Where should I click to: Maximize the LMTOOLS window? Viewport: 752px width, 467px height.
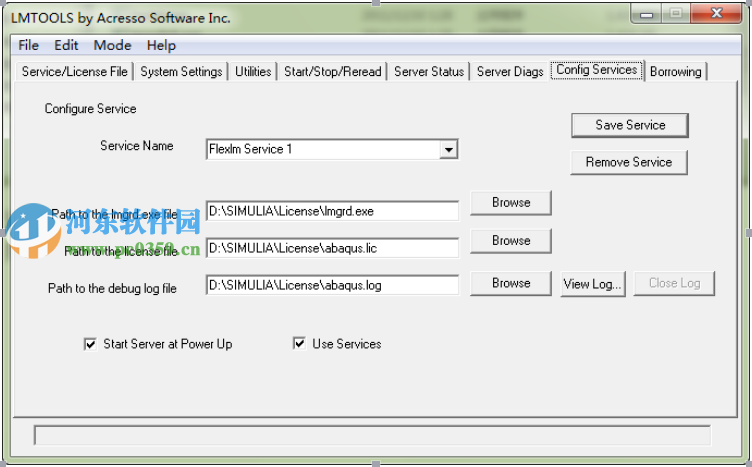676,14
